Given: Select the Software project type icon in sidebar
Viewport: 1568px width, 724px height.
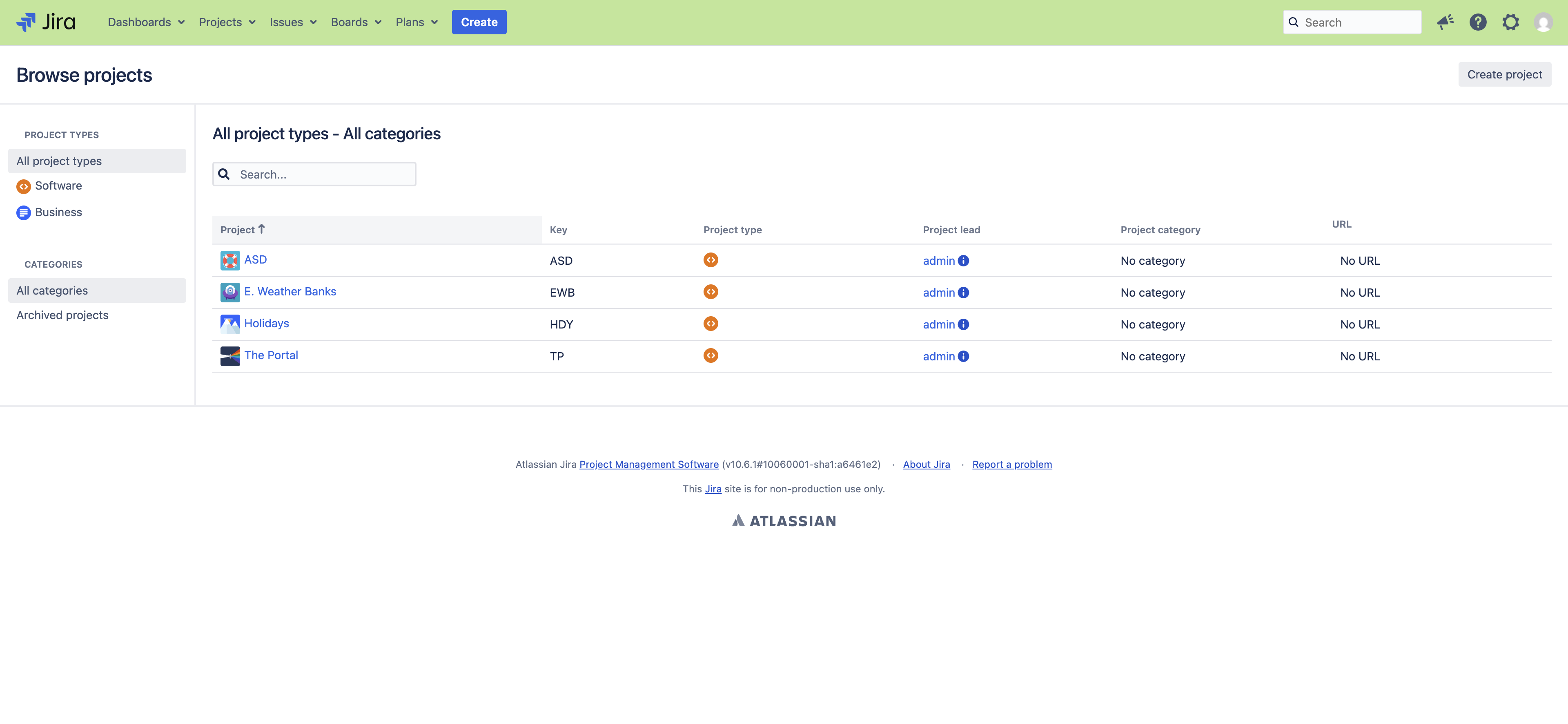Looking at the screenshot, I should pyautogui.click(x=23, y=186).
